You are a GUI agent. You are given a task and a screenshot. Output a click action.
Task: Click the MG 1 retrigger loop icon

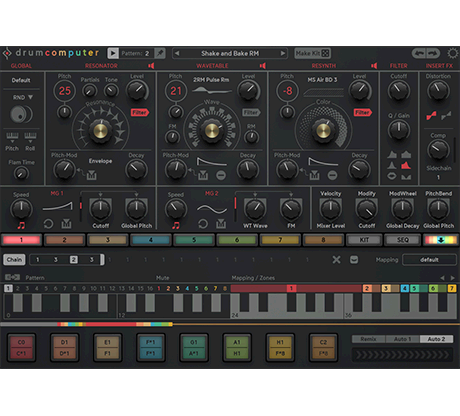[x=48, y=224]
